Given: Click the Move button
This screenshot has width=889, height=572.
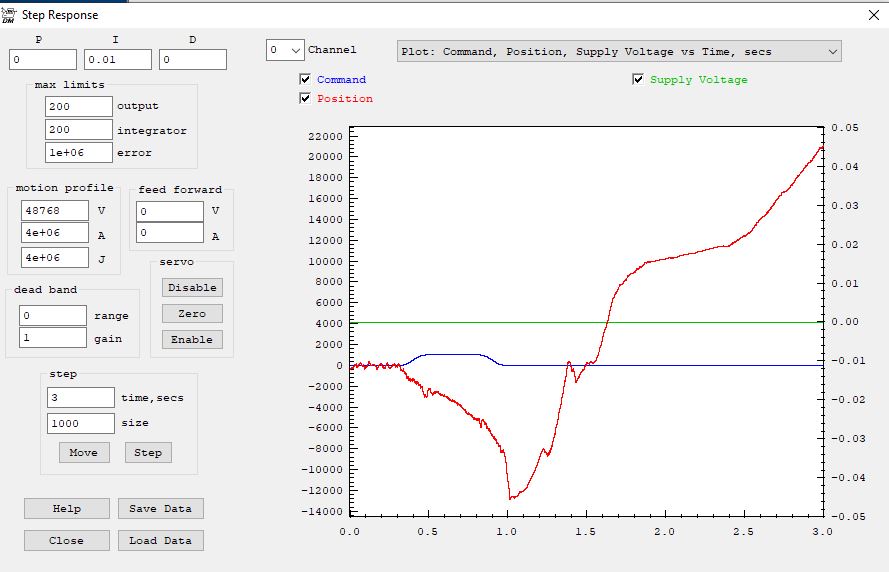Looking at the screenshot, I should (83, 453).
